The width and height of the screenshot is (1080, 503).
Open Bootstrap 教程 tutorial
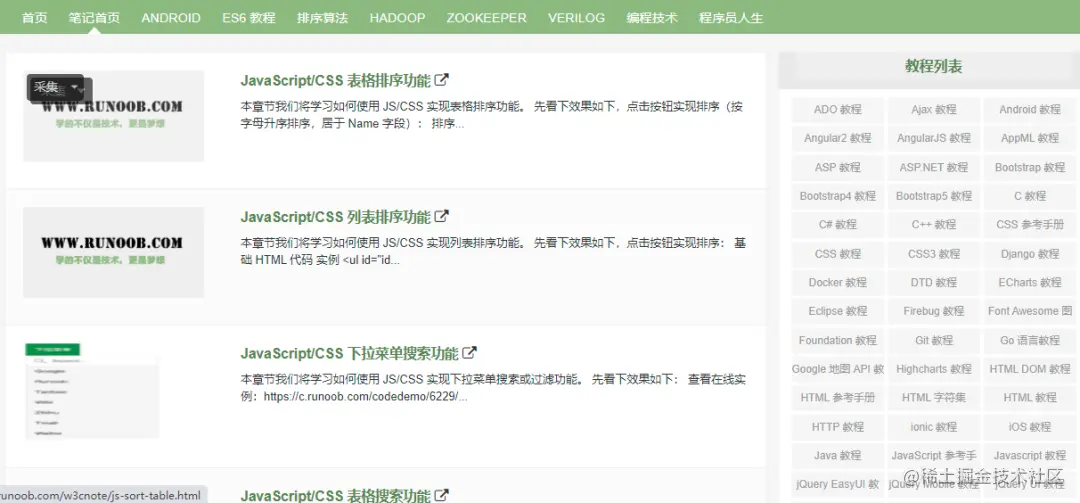(x=1030, y=167)
